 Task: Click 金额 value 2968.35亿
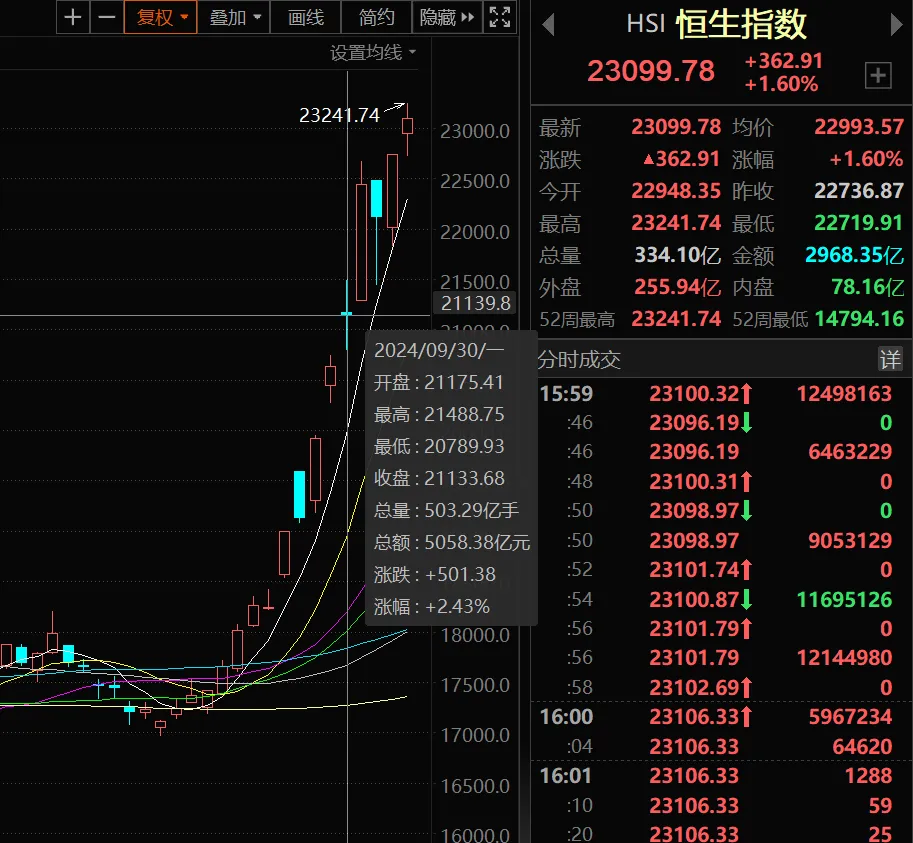[854, 255]
